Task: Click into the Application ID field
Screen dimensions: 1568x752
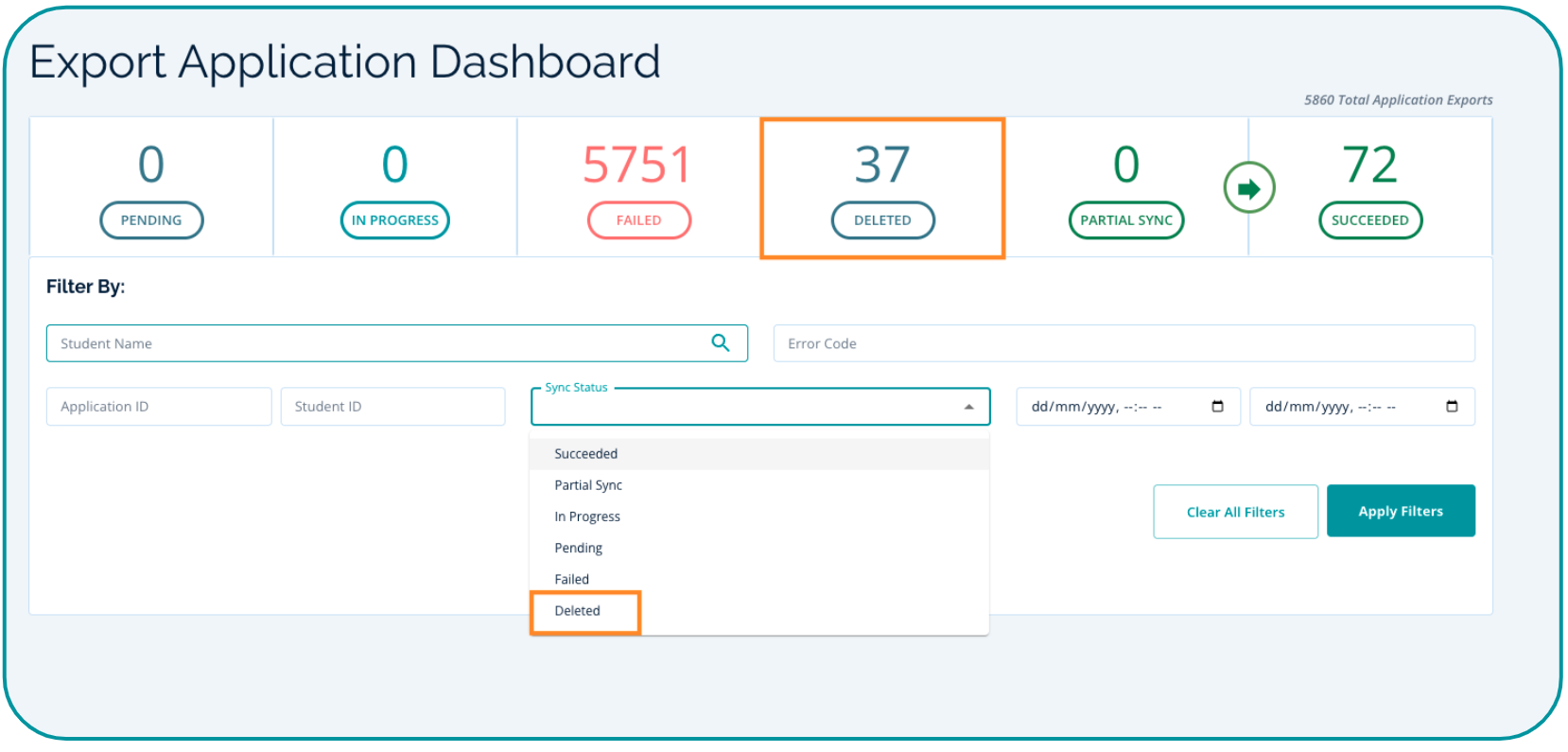Action: pos(158,407)
